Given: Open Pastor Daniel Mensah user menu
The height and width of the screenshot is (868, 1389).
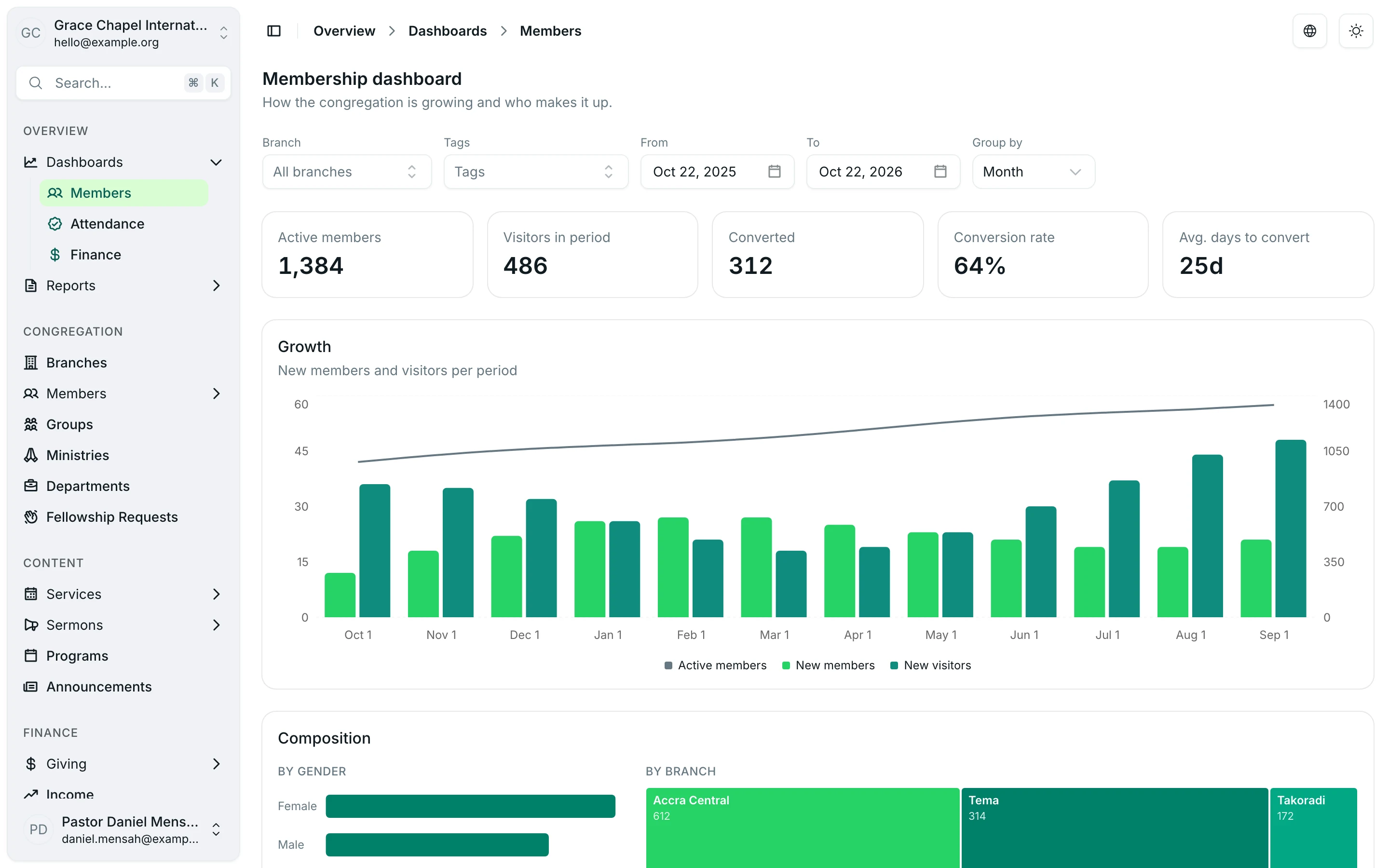Looking at the screenshot, I should point(123,829).
